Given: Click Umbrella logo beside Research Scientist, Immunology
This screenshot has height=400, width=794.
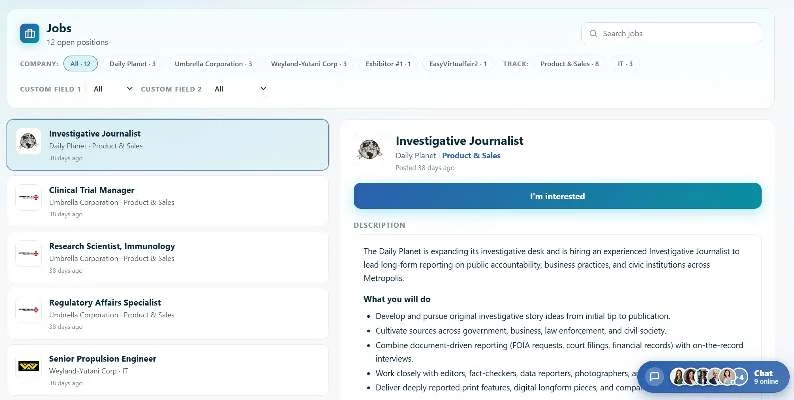Looking at the screenshot, I should (x=28, y=253).
